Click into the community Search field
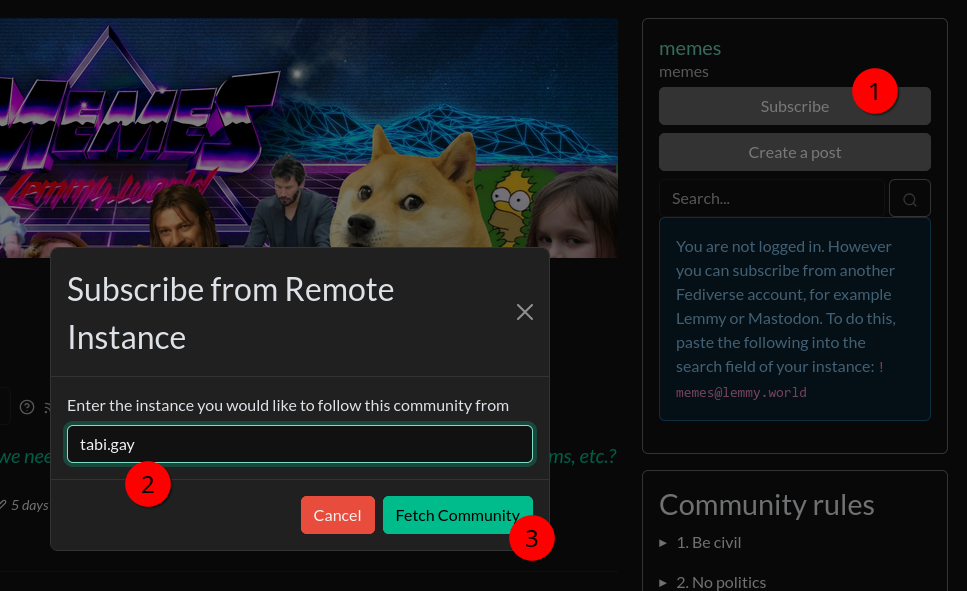Screen dimensions: 967x591 tap(770, 199)
